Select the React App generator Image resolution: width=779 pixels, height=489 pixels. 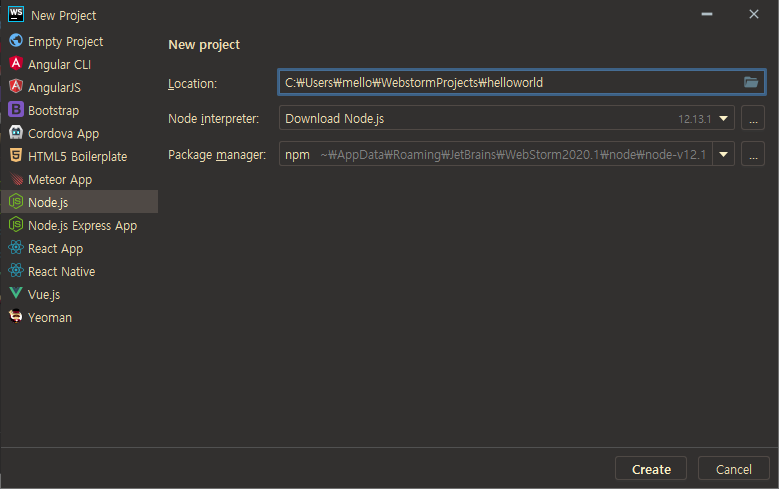pos(79,248)
